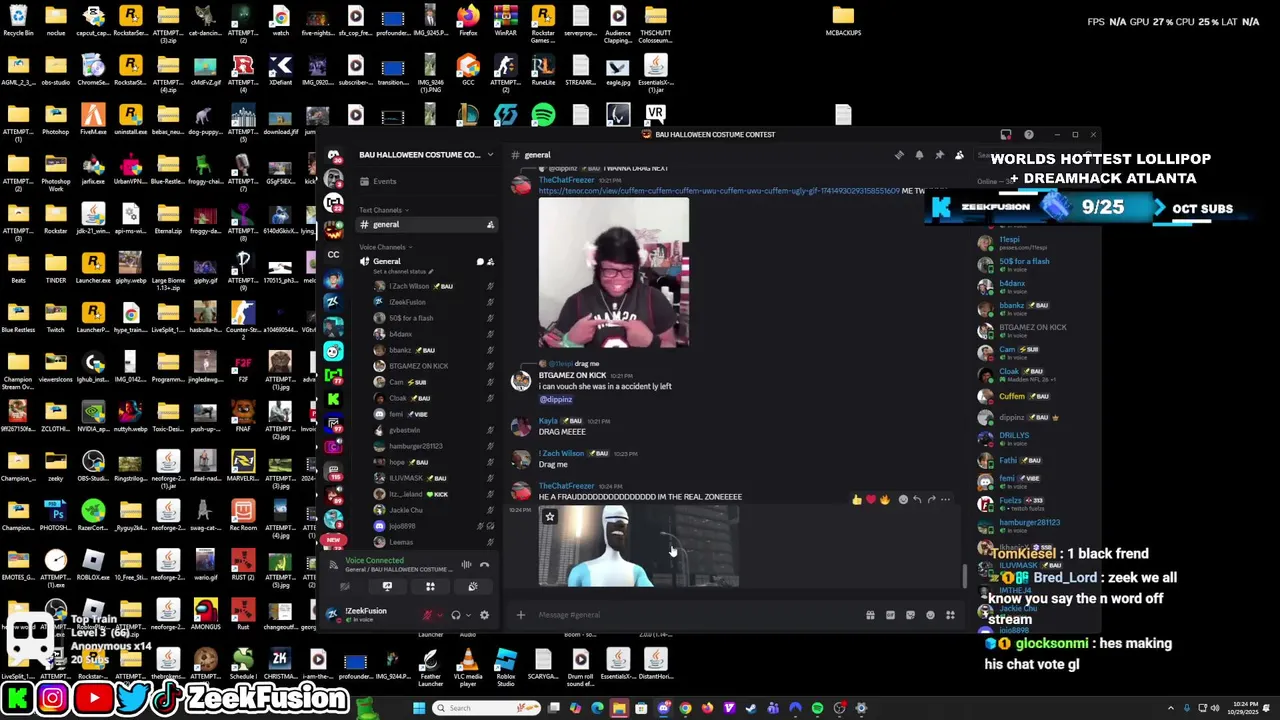Forward the hovered message

click(x=931, y=499)
